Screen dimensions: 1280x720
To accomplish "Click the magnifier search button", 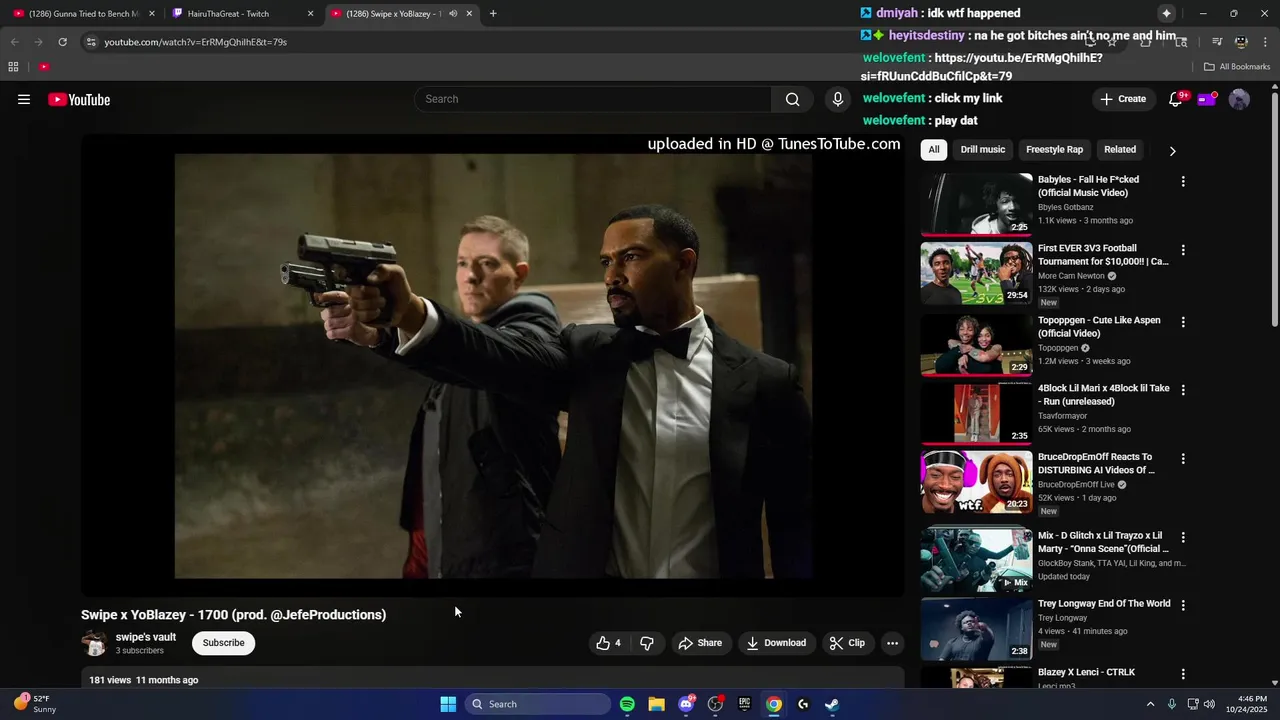I will (792, 99).
